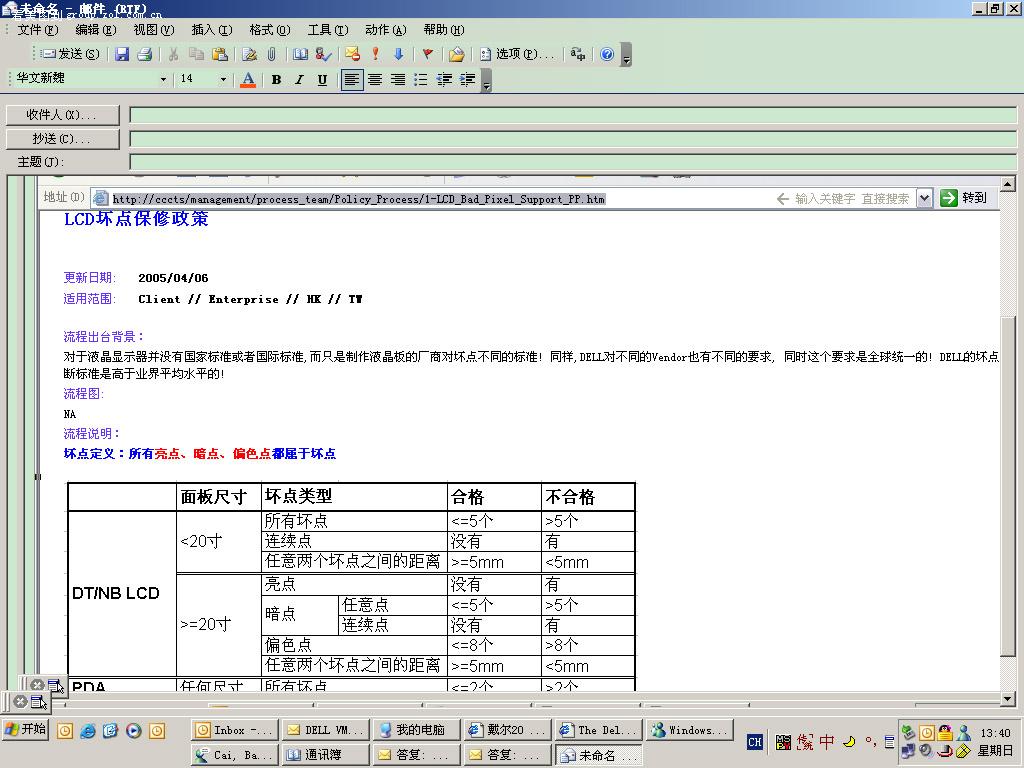Viewport: 1024px width, 768px height.
Task: Open the font color picker
Action: tap(248, 80)
